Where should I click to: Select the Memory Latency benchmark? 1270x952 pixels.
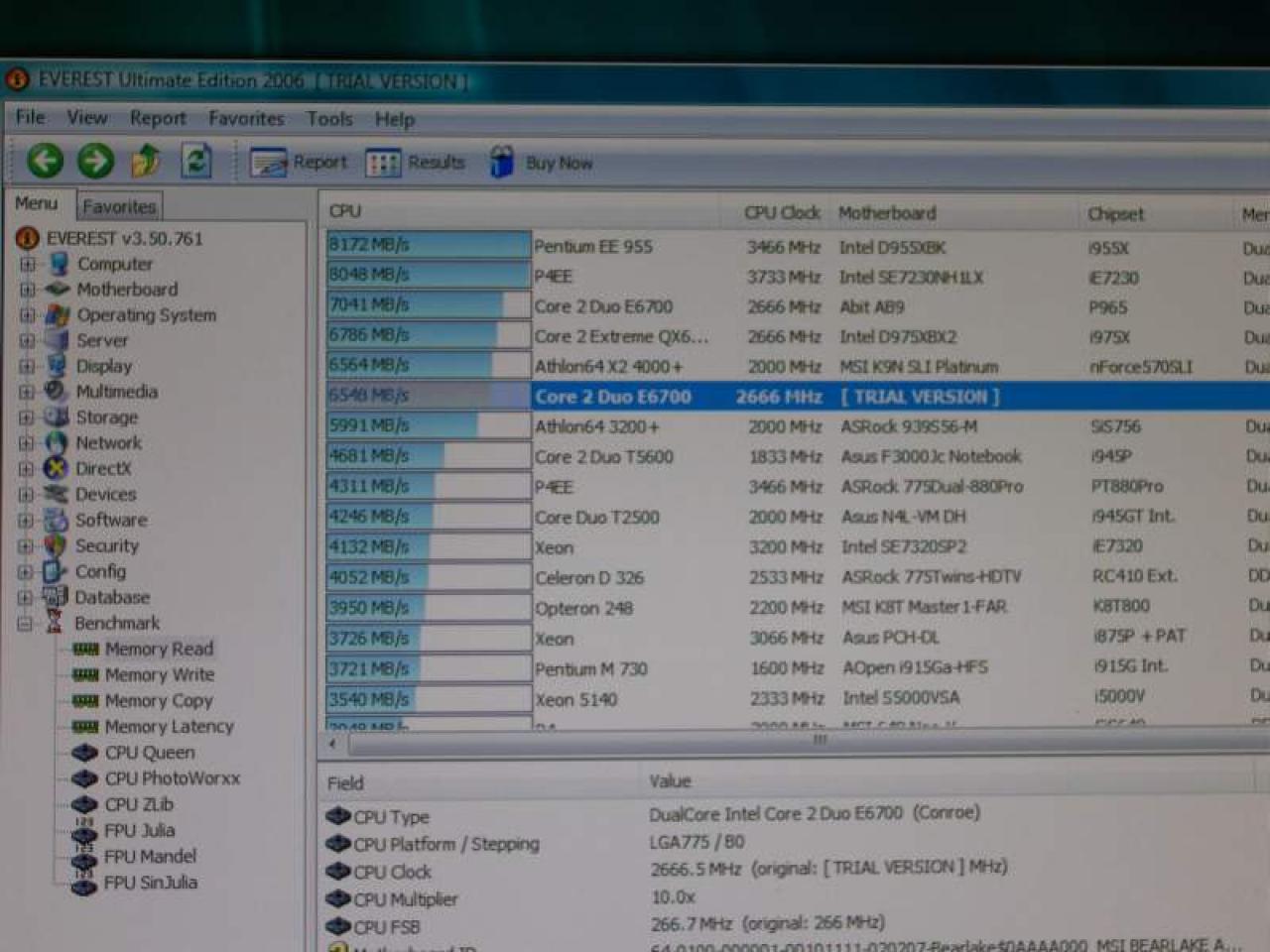click(170, 726)
